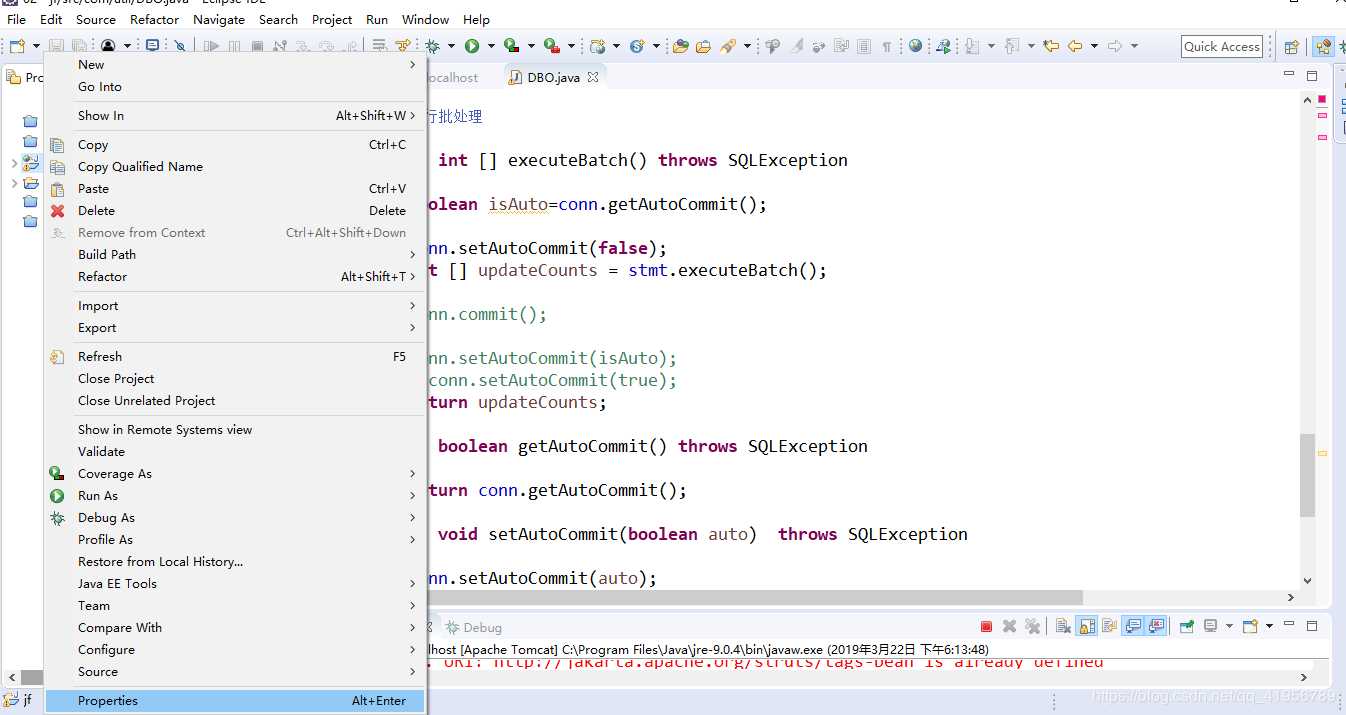1346x715 pixels.
Task: Select Delete in the context menu
Action: click(235, 210)
